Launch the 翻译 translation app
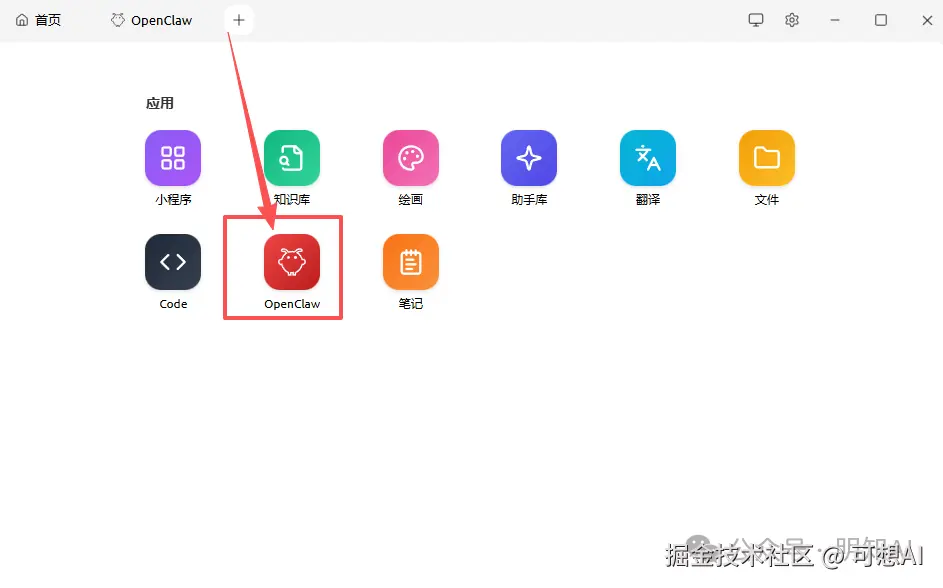Viewport: 943px width, 588px height. tap(647, 158)
